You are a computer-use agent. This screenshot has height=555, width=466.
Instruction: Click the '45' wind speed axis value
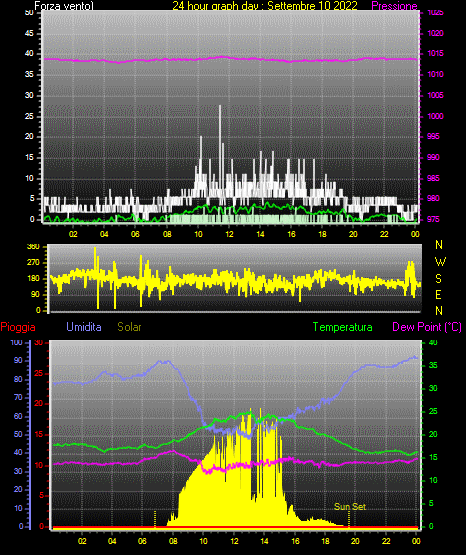[x=29, y=33]
